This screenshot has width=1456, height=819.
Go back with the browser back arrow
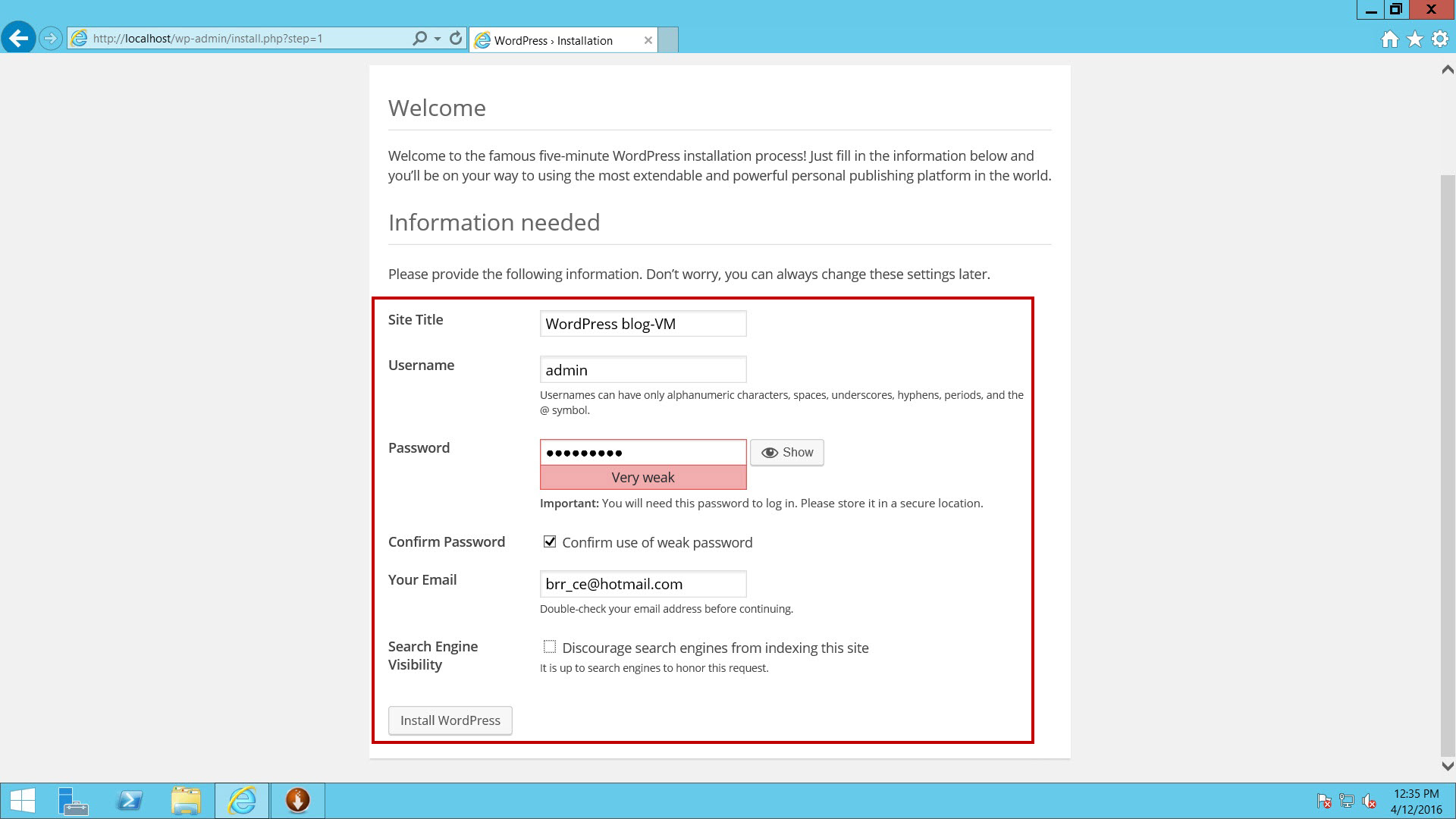click(18, 38)
